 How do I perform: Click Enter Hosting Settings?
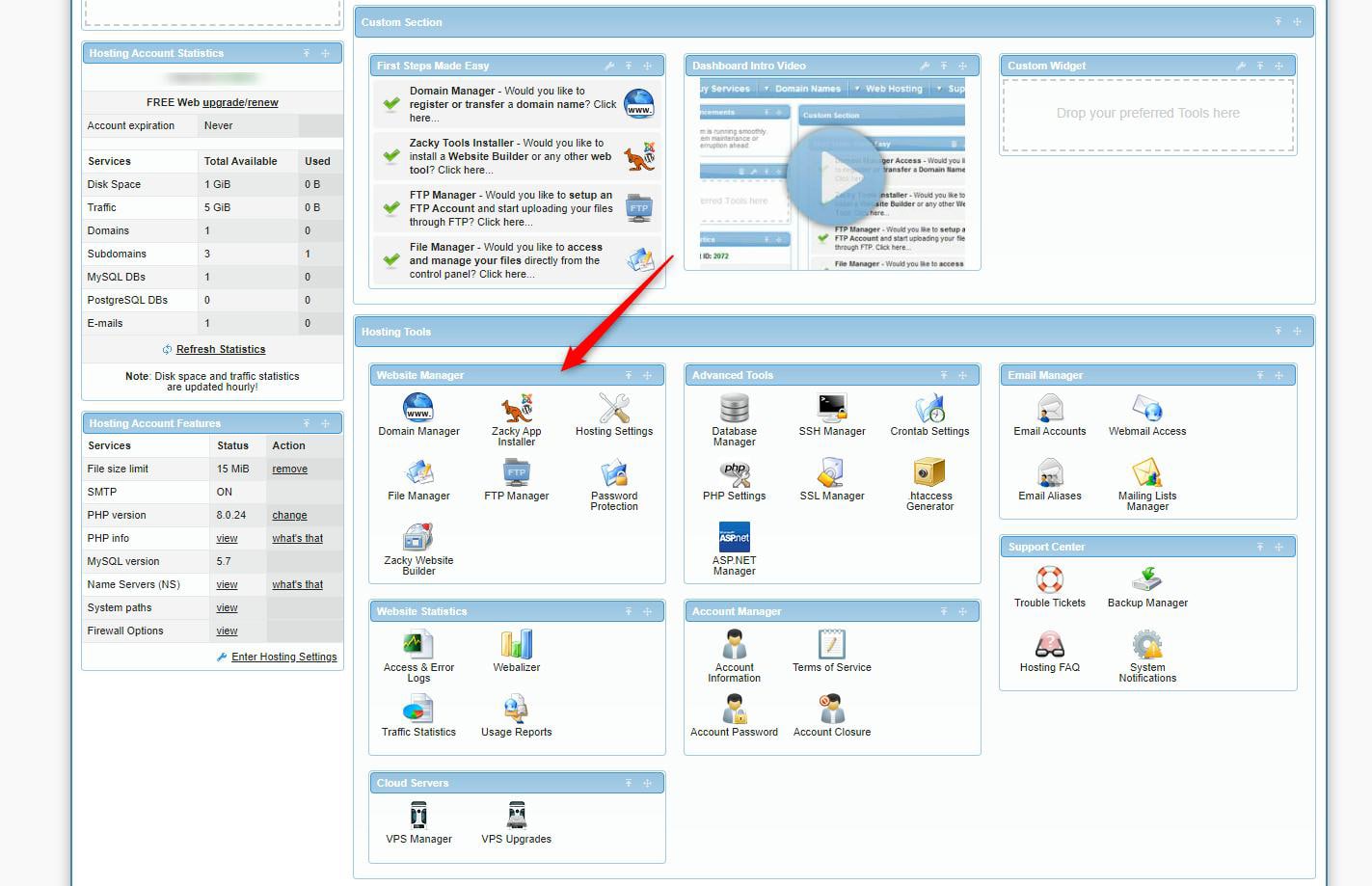pos(283,657)
